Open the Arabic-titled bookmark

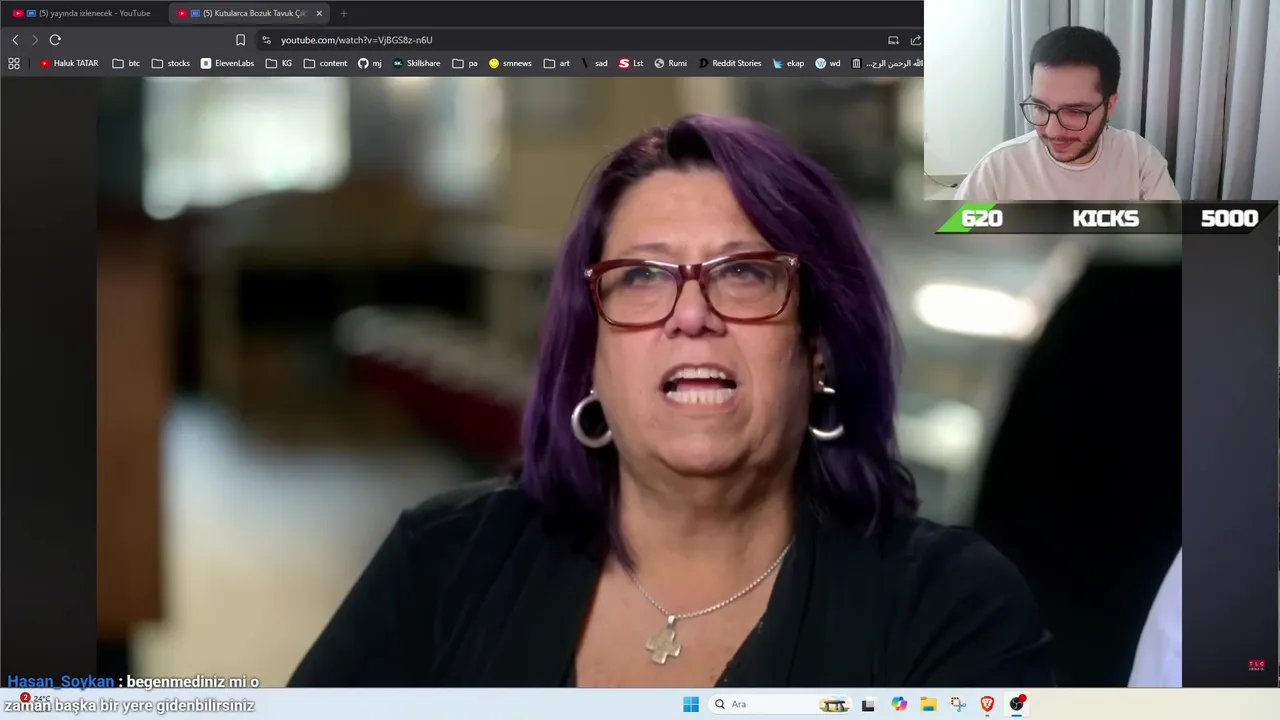(886, 63)
